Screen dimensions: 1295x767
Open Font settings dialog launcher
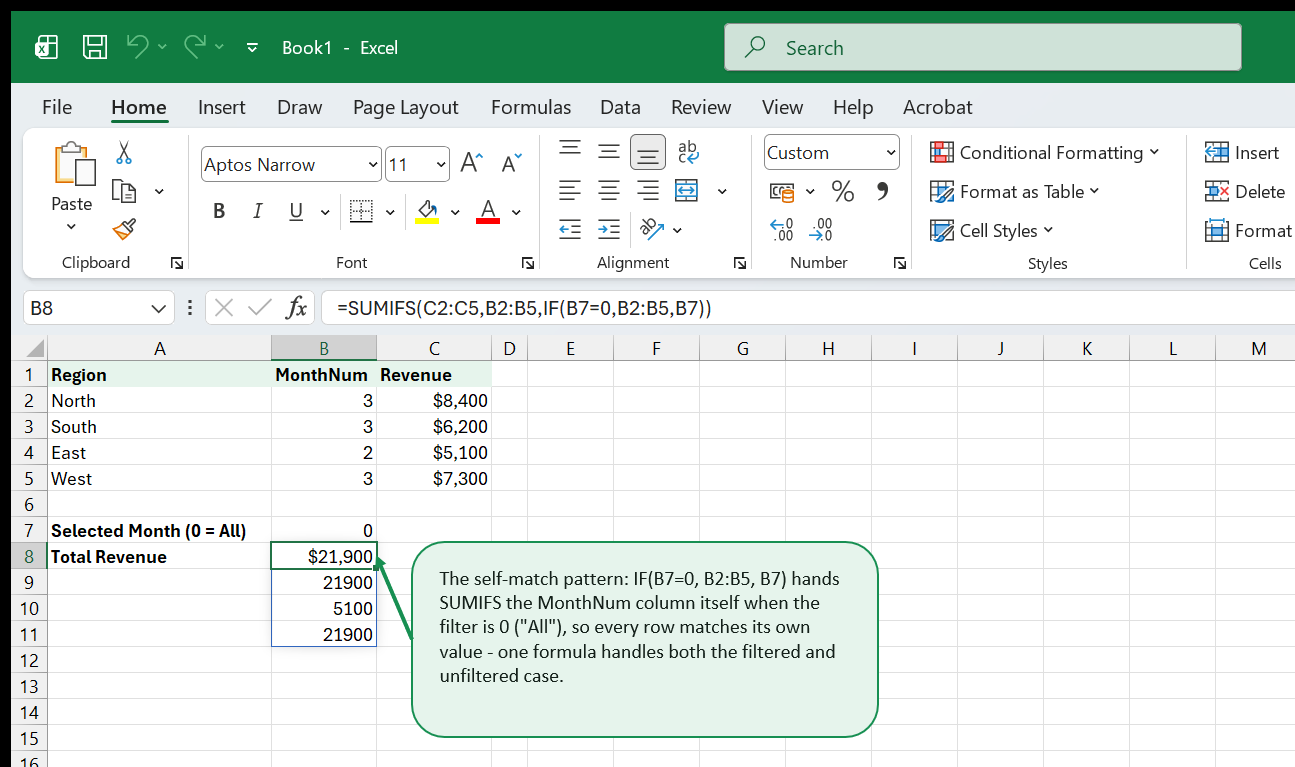point(528,263)
